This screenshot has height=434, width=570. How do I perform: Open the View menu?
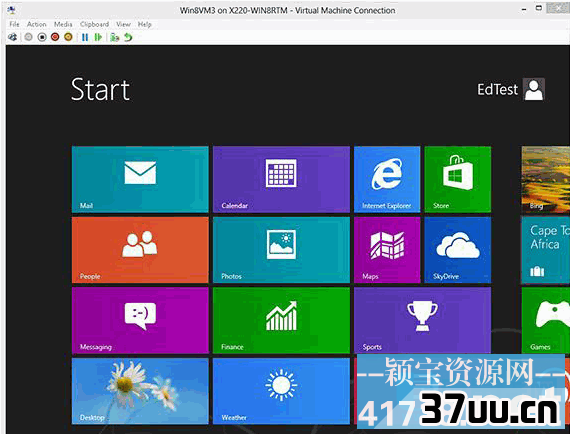click(123, 24)
